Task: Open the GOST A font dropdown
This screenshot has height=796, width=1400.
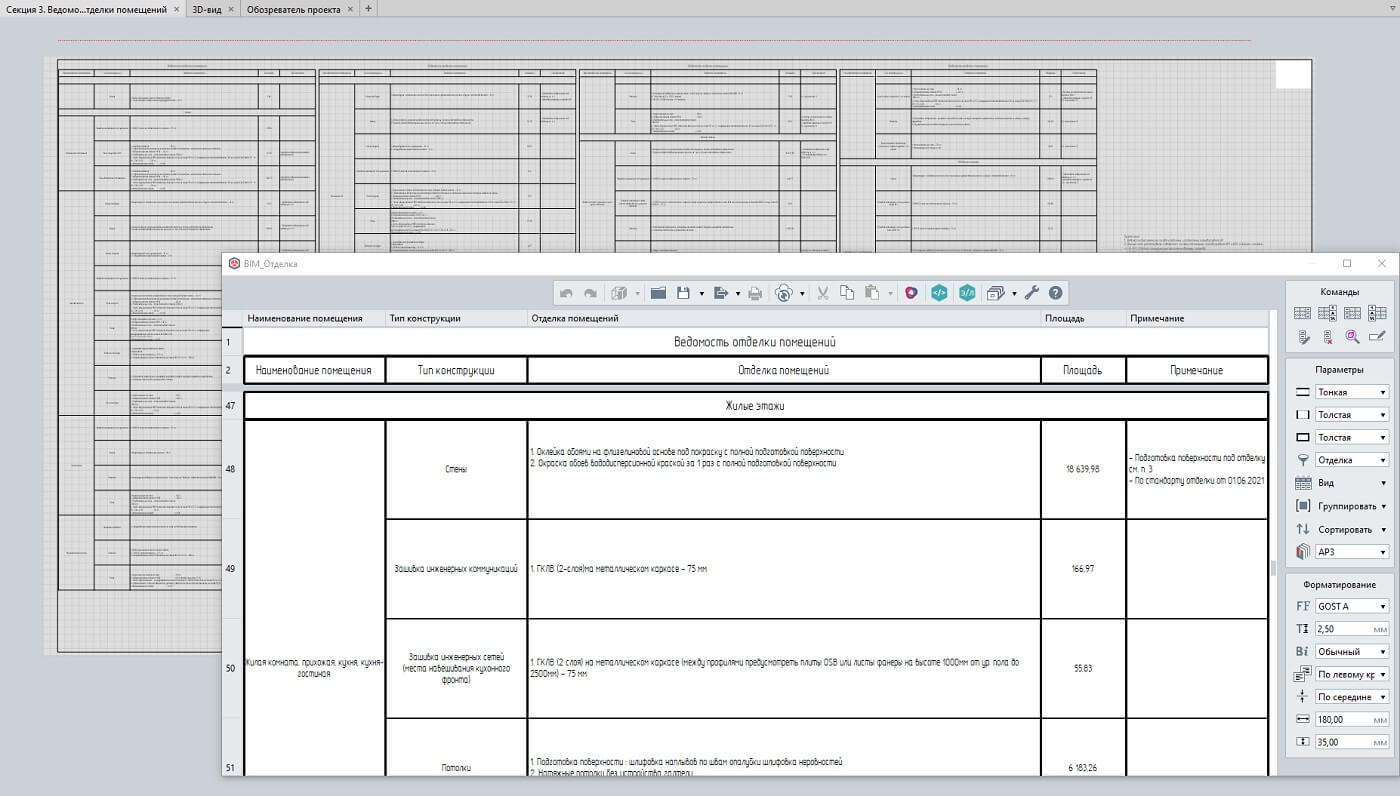Action: [1352, 606]
